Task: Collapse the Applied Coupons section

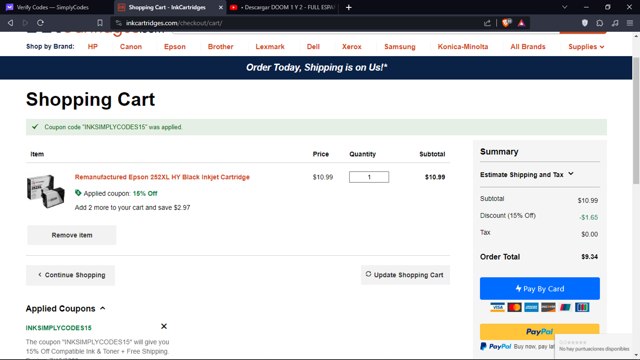Action: pyautogui.click(x=65, y=309)
